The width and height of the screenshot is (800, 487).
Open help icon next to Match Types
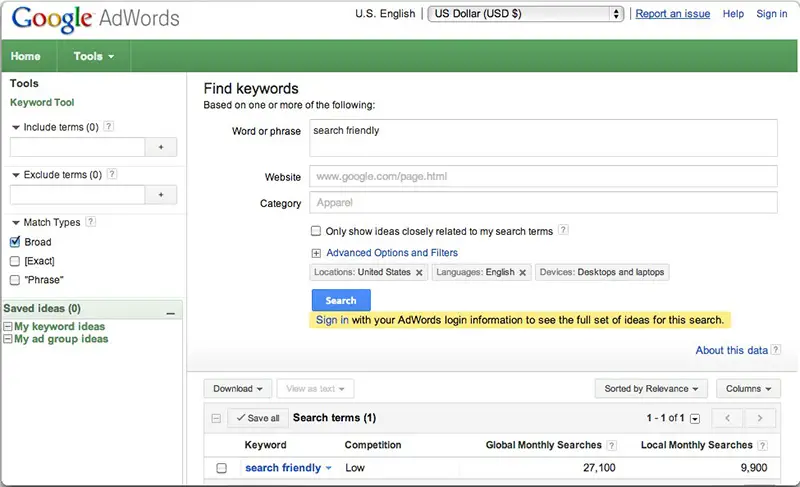[91, 222]
